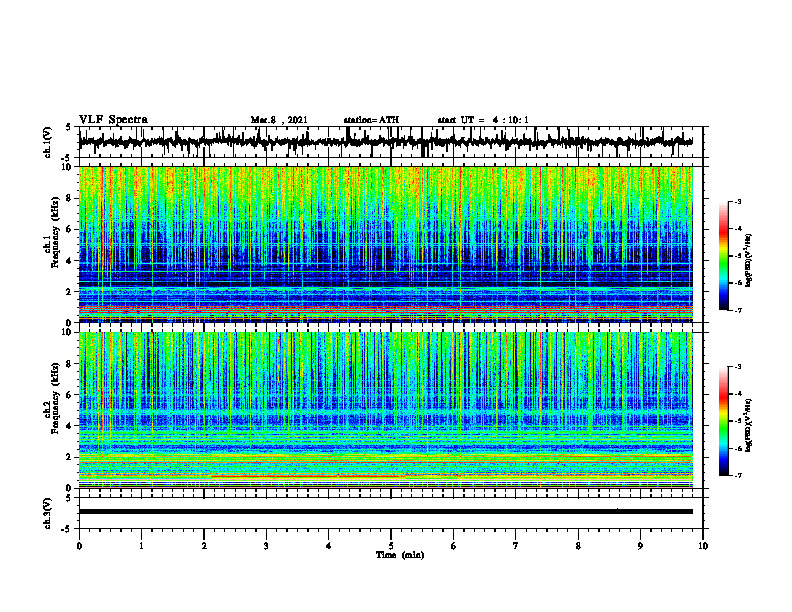
Task: Click the "5" voltage tick of ch.1 waveform
Action: click(x=69, y=128)
